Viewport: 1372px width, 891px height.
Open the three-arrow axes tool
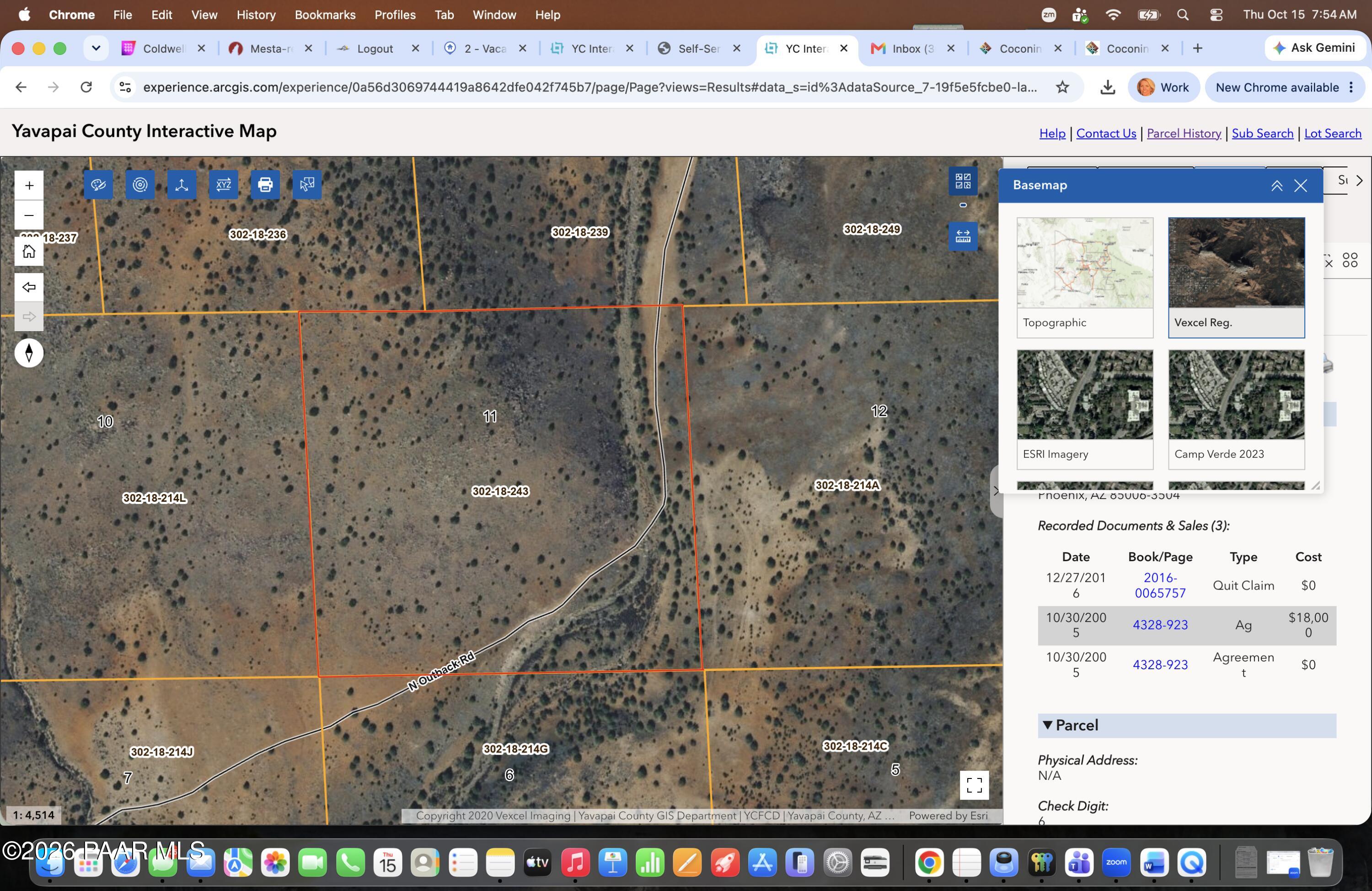click(x=182, y=184)
